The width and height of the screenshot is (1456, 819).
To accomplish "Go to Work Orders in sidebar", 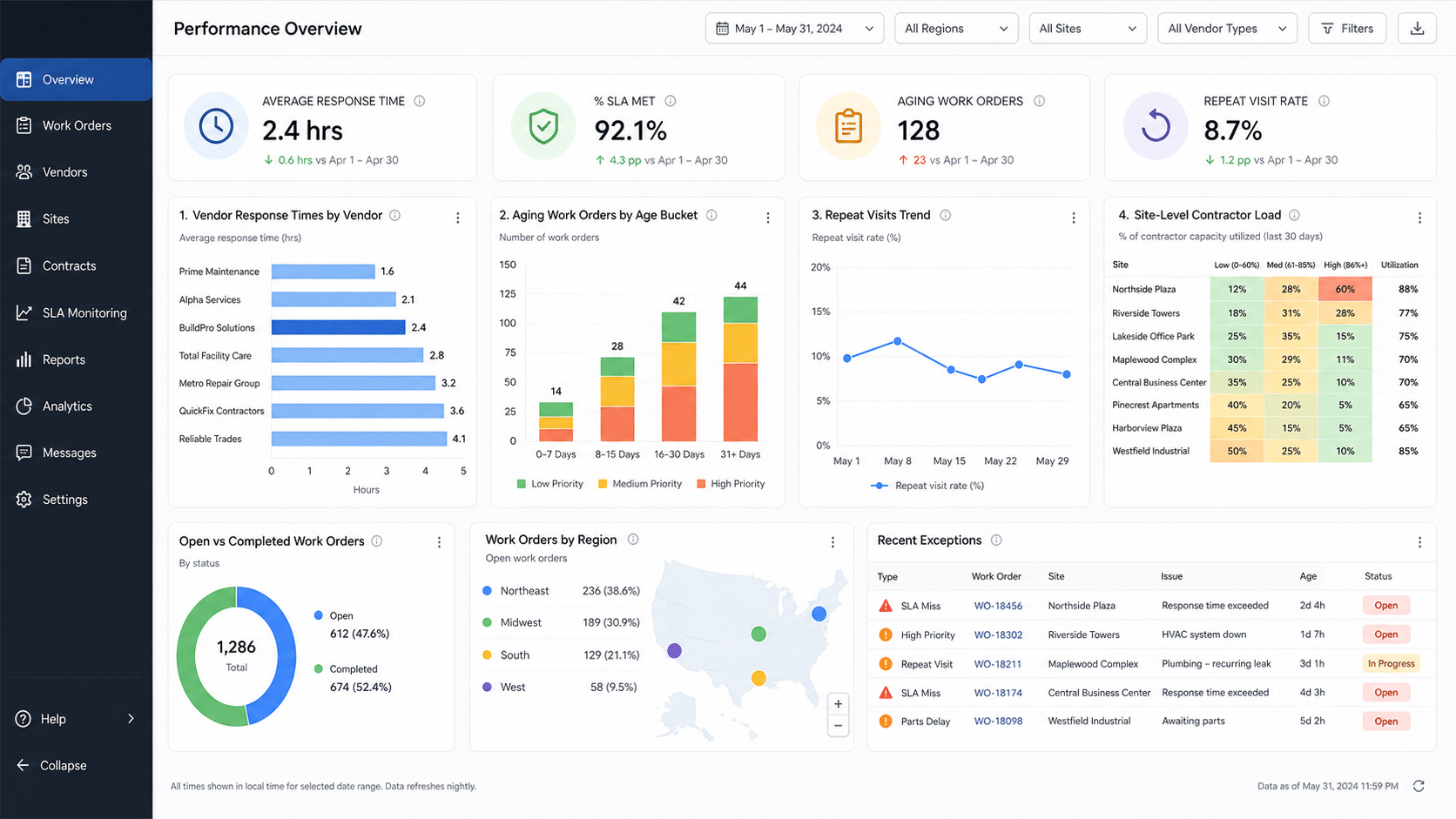I will [x=76, y=125].
